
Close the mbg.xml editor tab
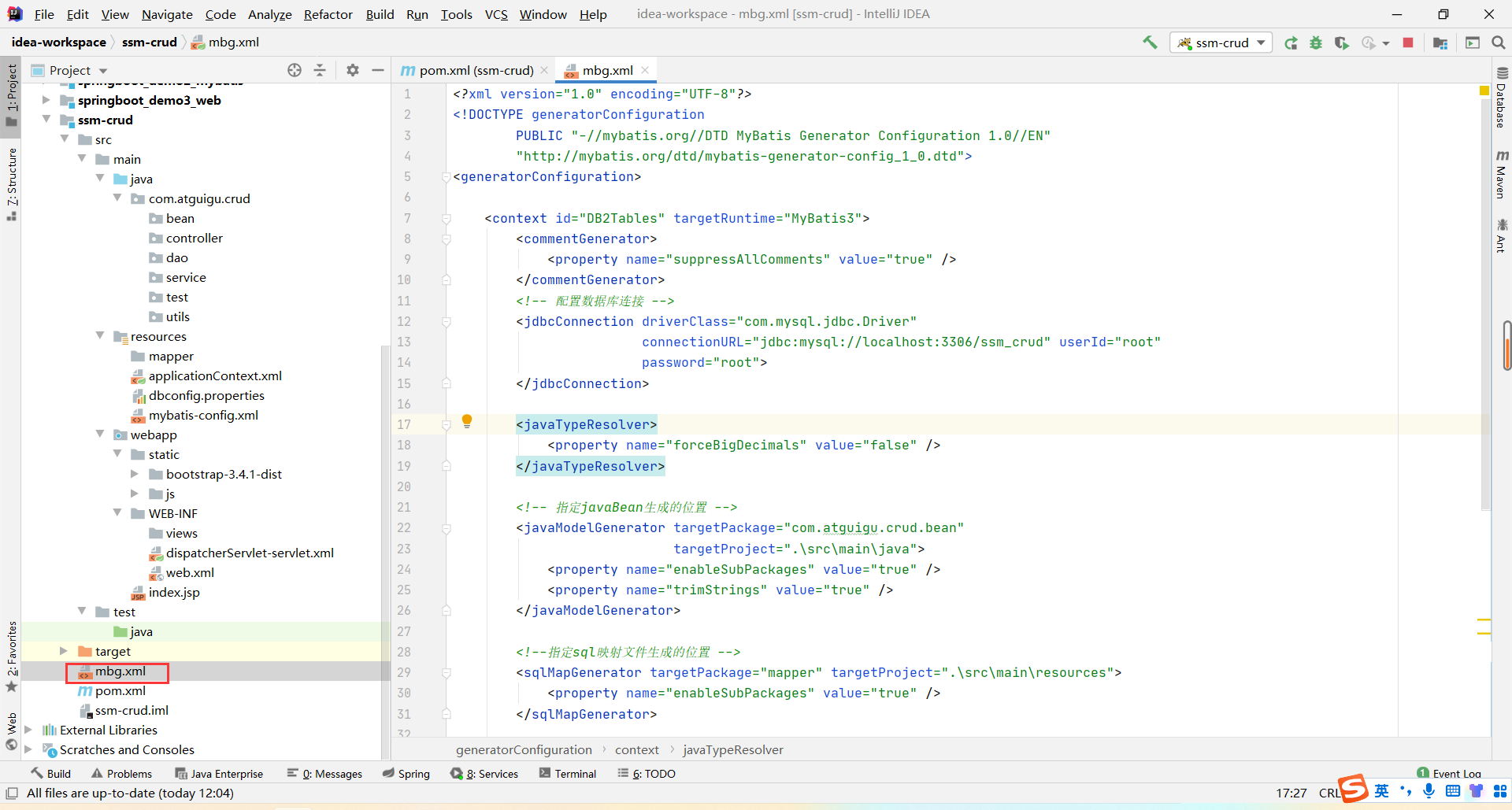click(645, 70)
